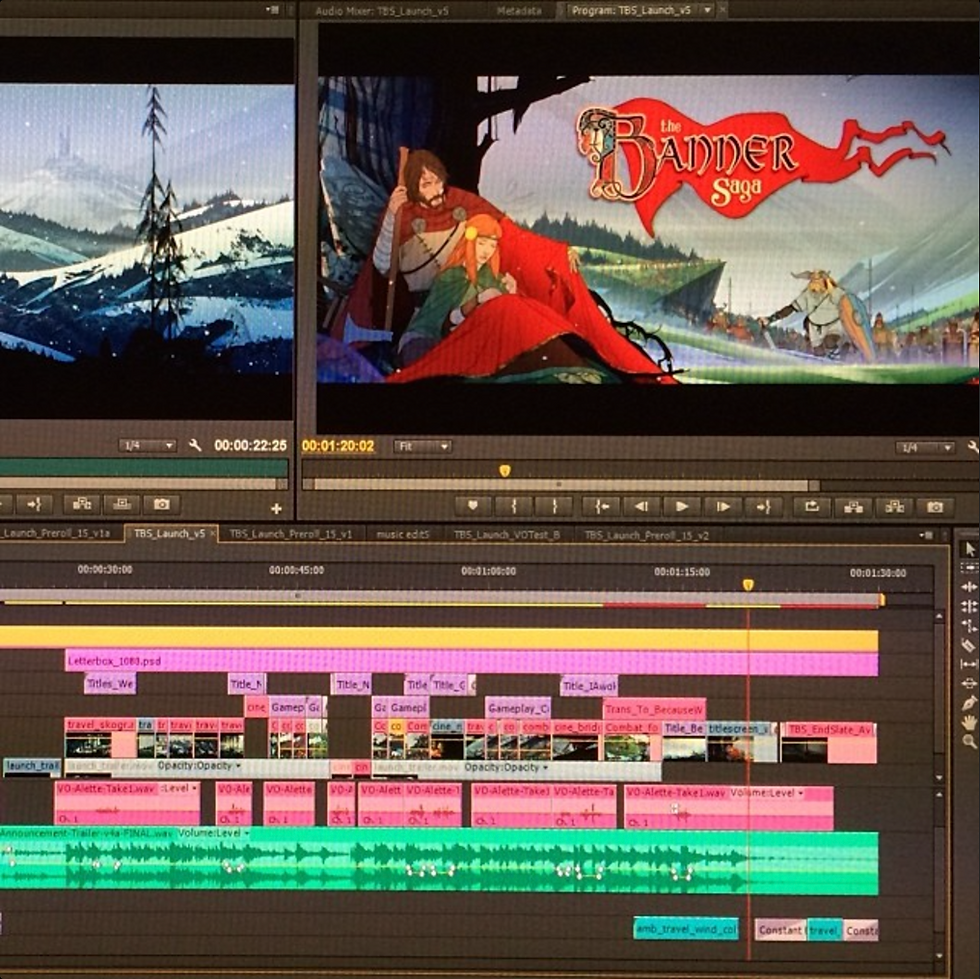Screen dimensions: 980x979
Task: Switch to the TBS_Launch_Preroll_15_v1 tab
Action: (291, 535)
